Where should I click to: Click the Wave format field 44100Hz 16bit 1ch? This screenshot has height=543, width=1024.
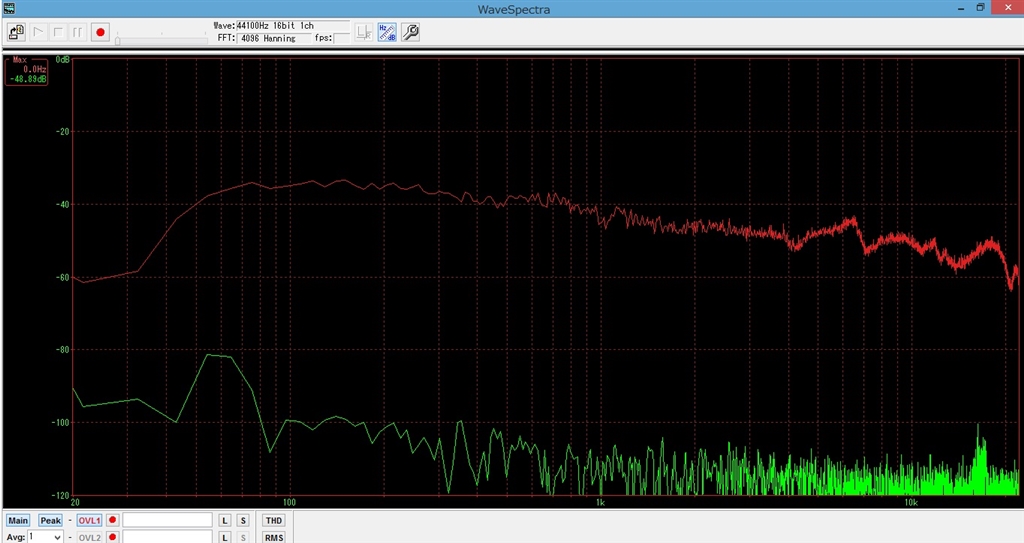292,25
